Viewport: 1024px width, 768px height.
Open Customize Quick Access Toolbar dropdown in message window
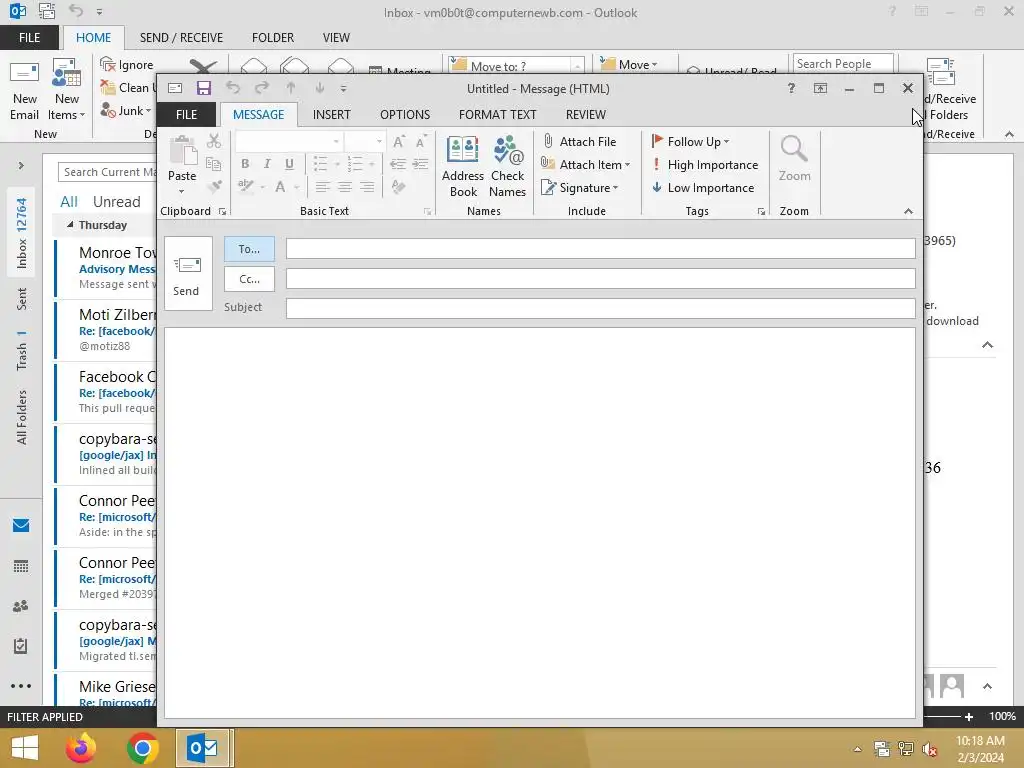click(x=344, y=88)
